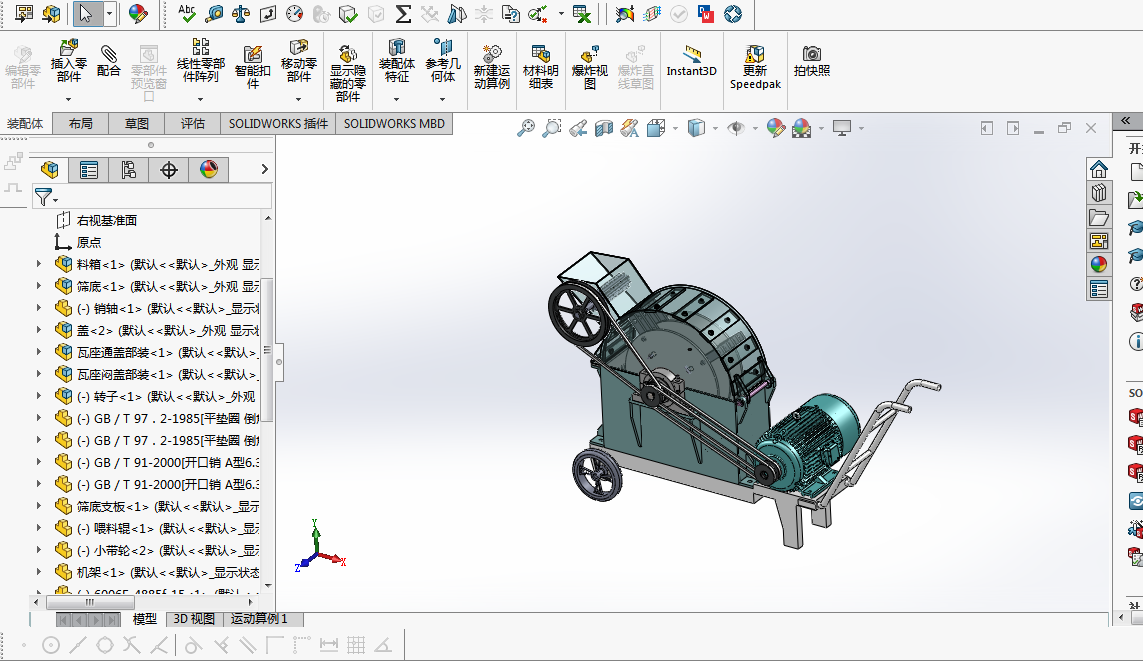Switch to the 布局 ribbon tab

tap(80, 123)
